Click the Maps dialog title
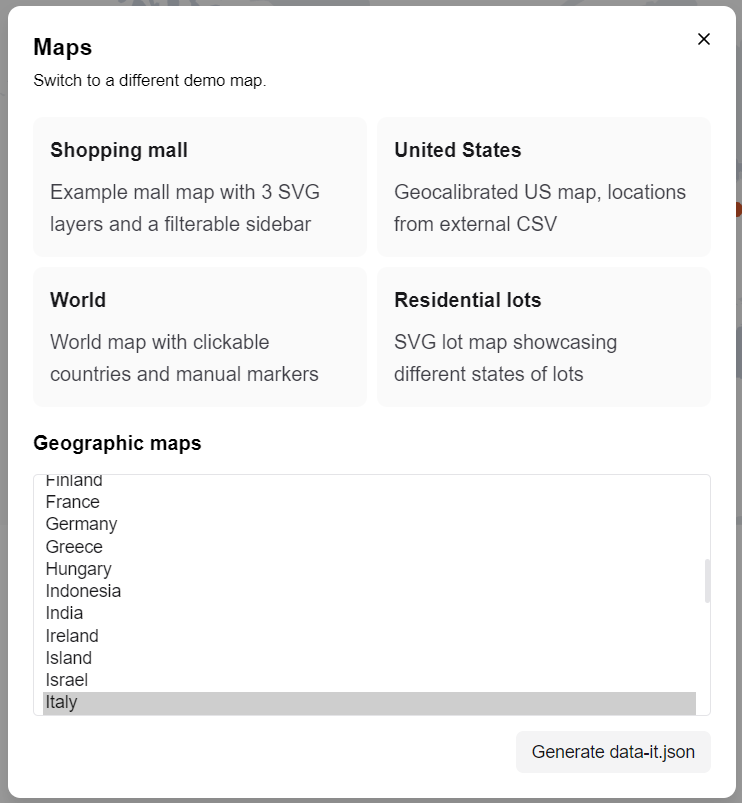Image resolution: width=742 pixels, height=803 pixels. click(x=61, y=47)
